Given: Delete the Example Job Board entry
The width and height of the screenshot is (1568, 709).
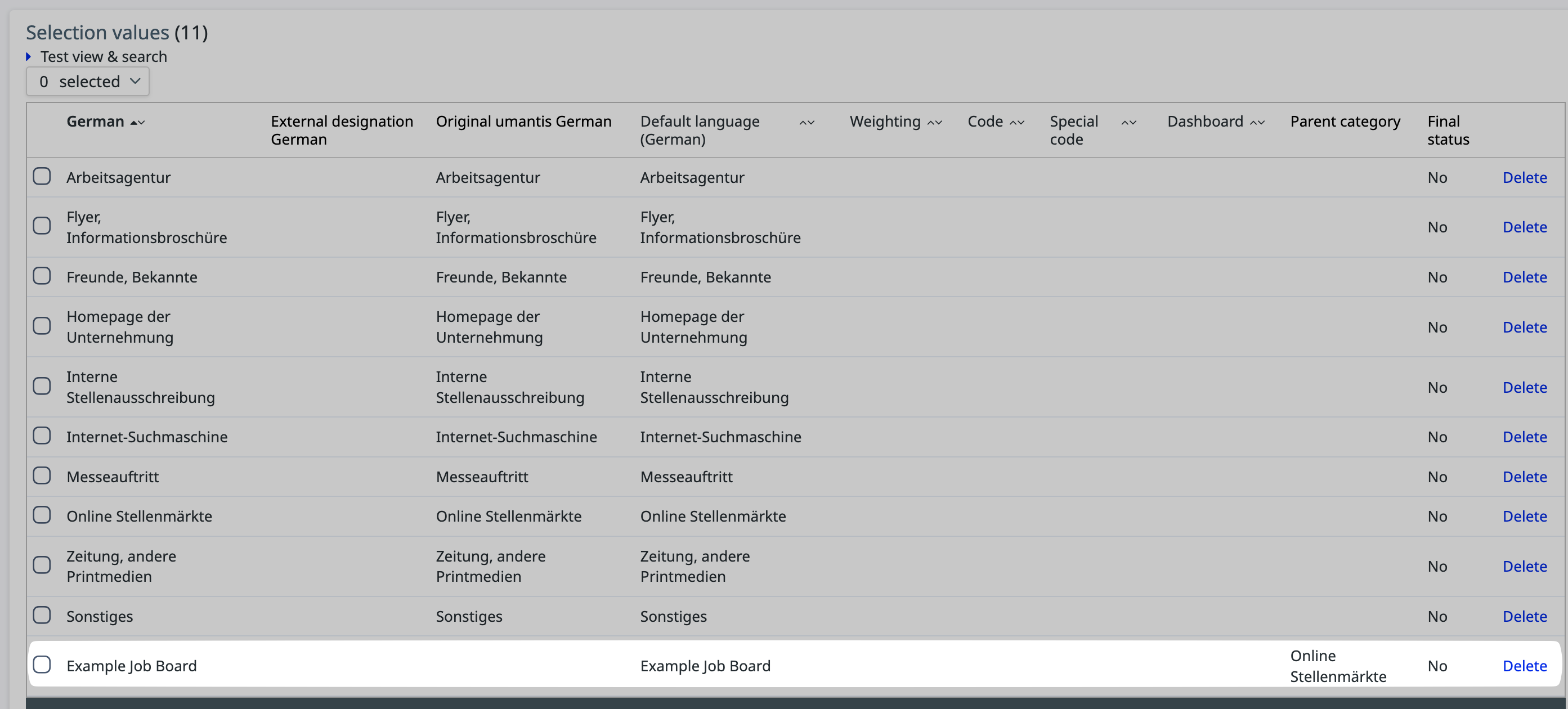Looking at the screenshot, I should [1524, 666].
